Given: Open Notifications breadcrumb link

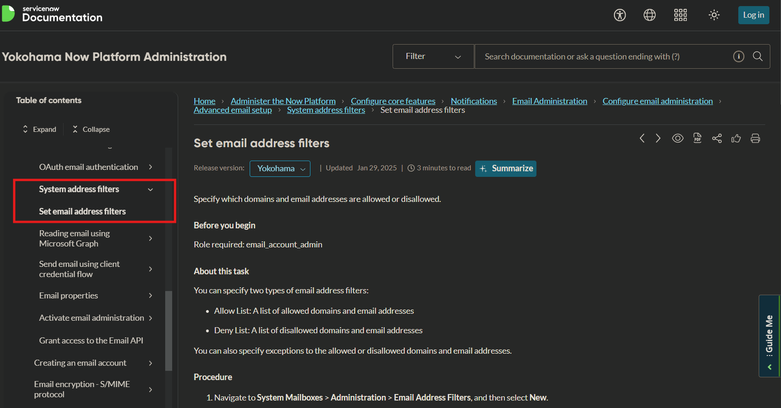Looking at the screenshot, I should point(474,101).
